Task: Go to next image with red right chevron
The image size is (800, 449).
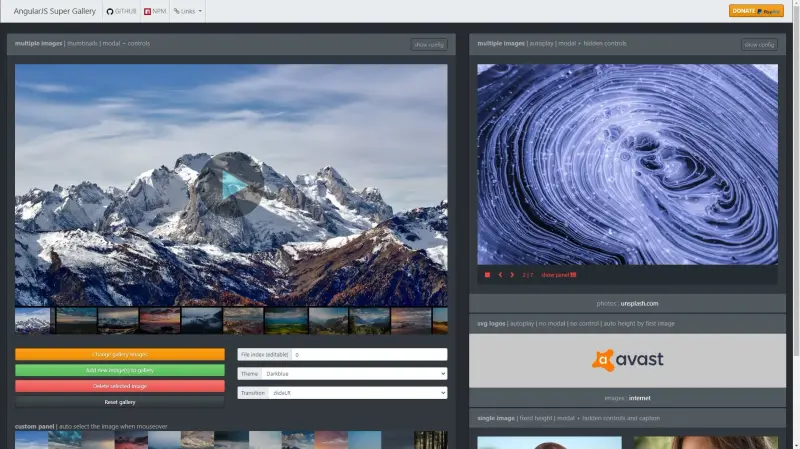Action: pyautogui.click(x=512, y=275)
